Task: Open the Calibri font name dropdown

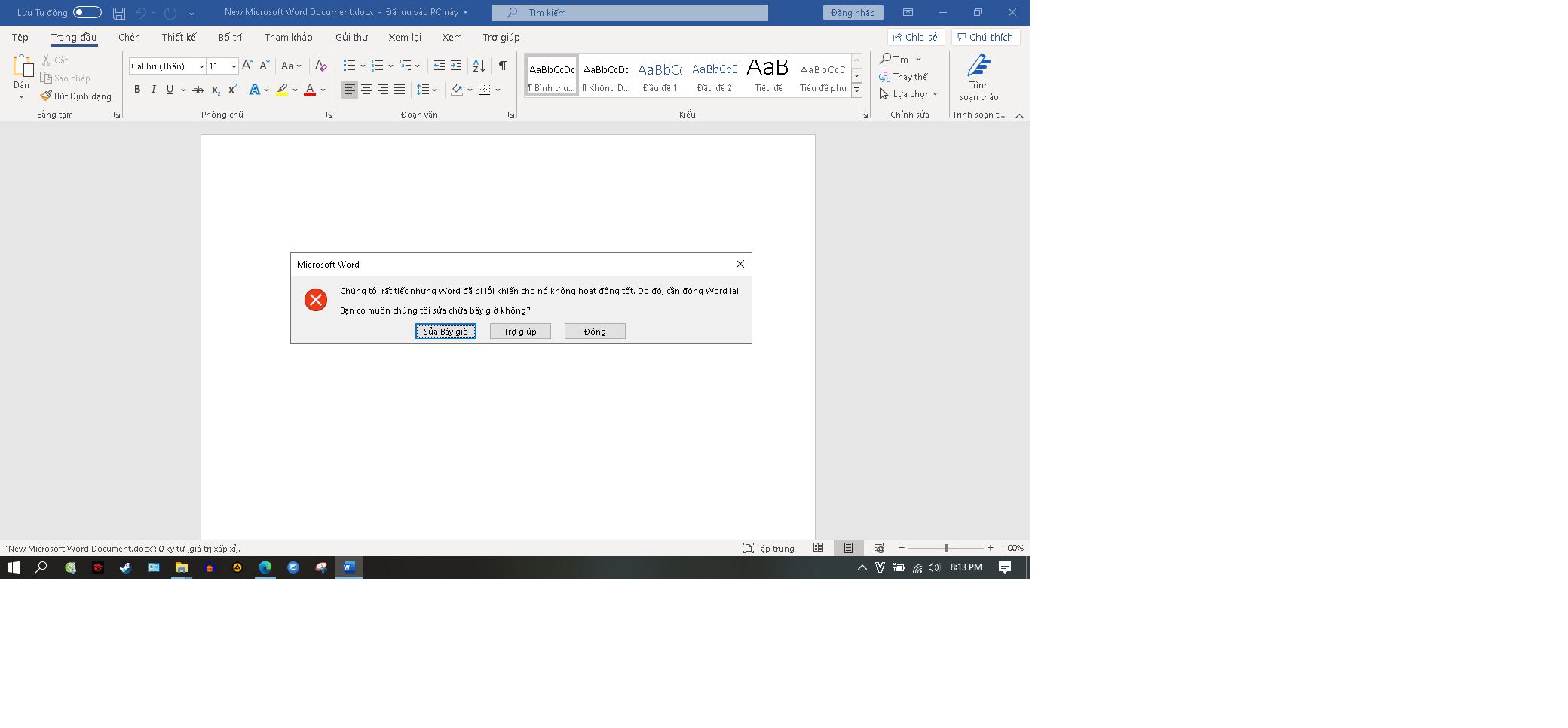Action: (201, 66)
